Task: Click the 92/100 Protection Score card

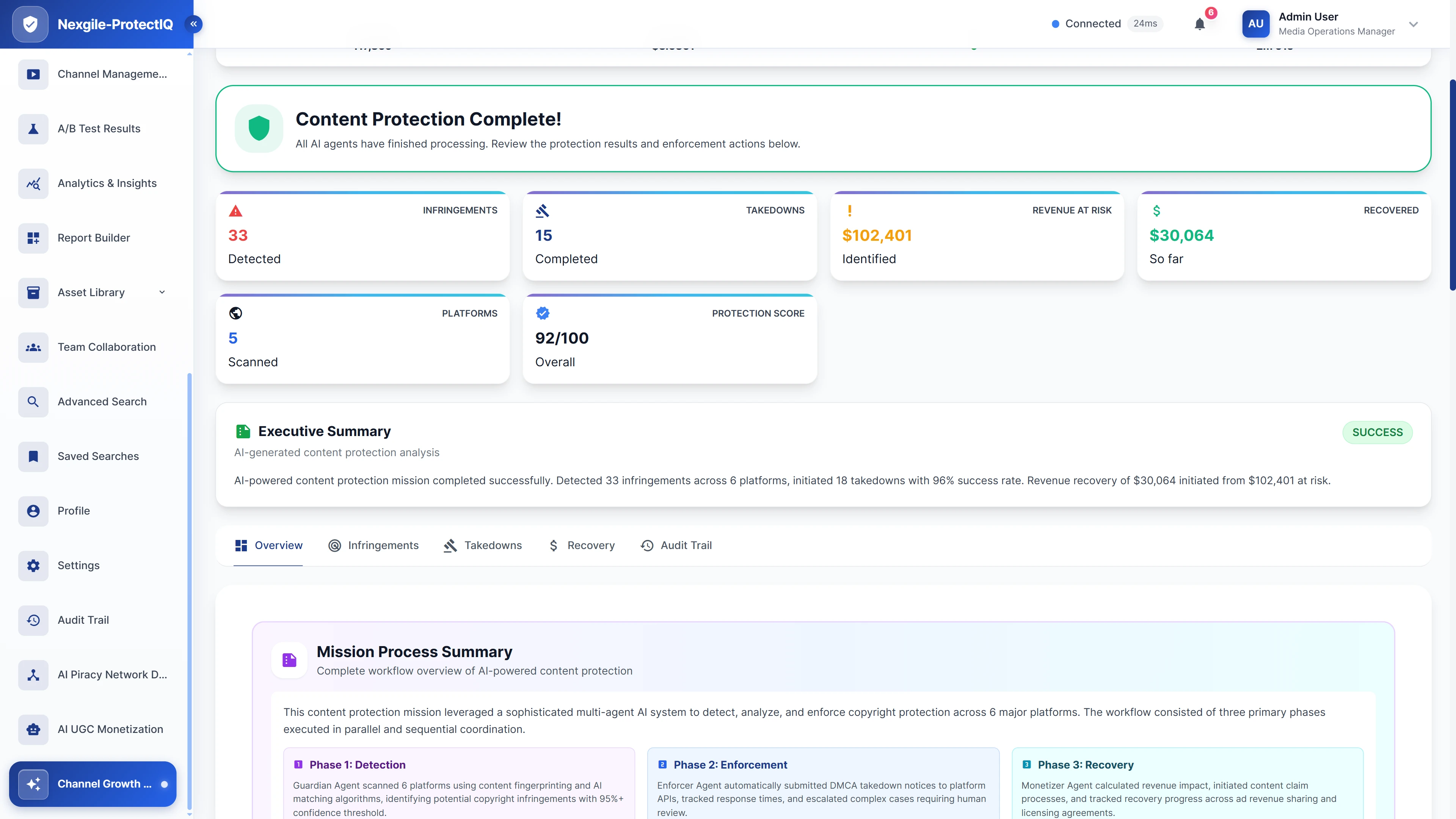Action: [x=670, y=339]
